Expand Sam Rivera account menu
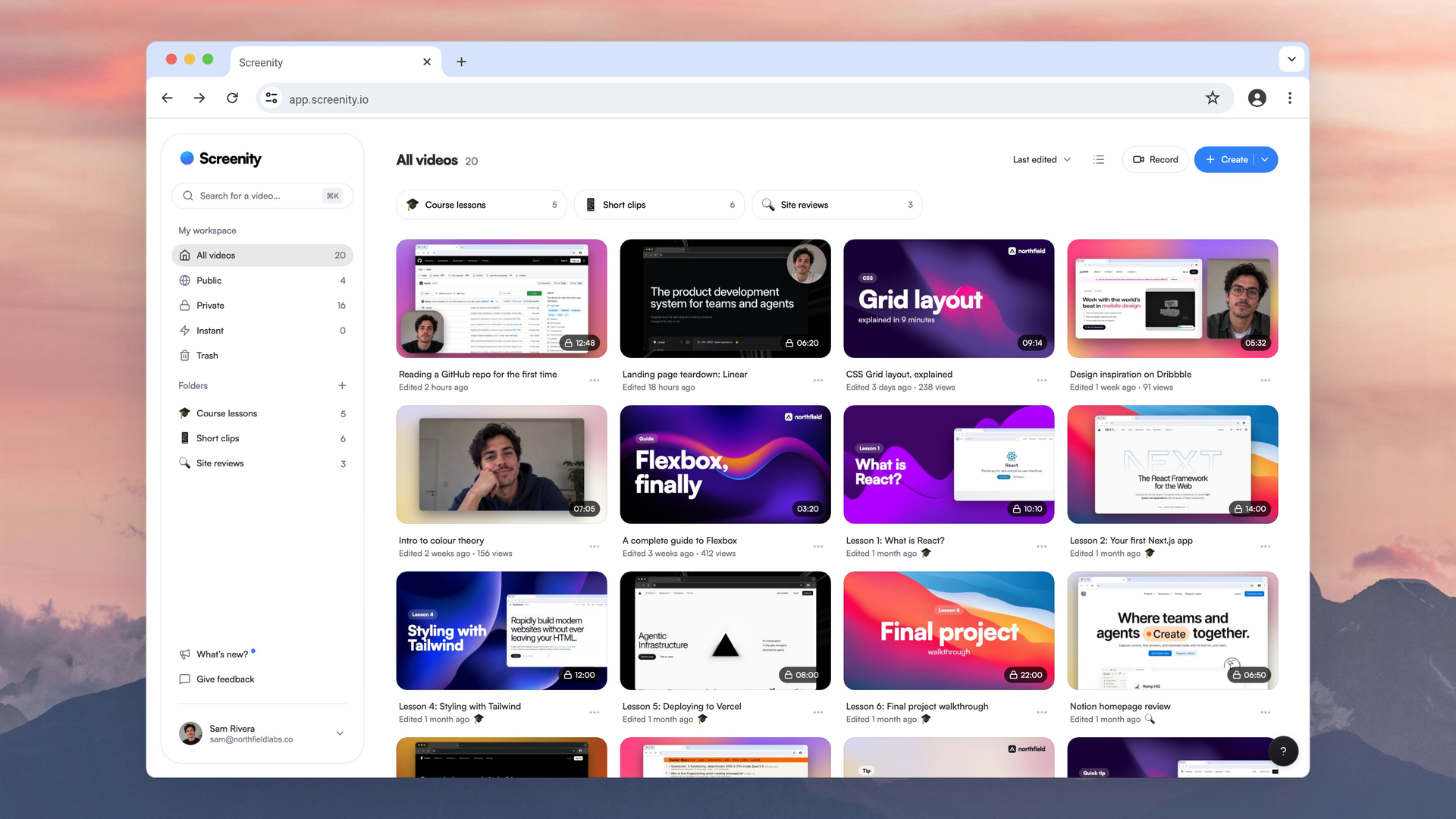Viewport: 1456px width, 819px height. pyautogui.click(x=340, y=733)
